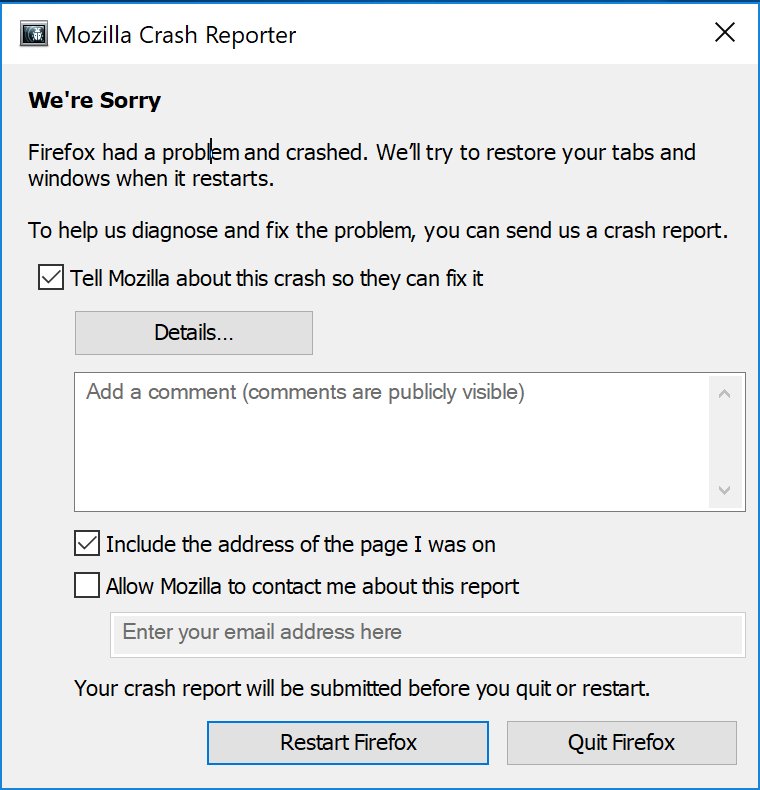Open the Details... button
Image resolution: width=760 pixels, height=790 pixels.
coord(193,333)
